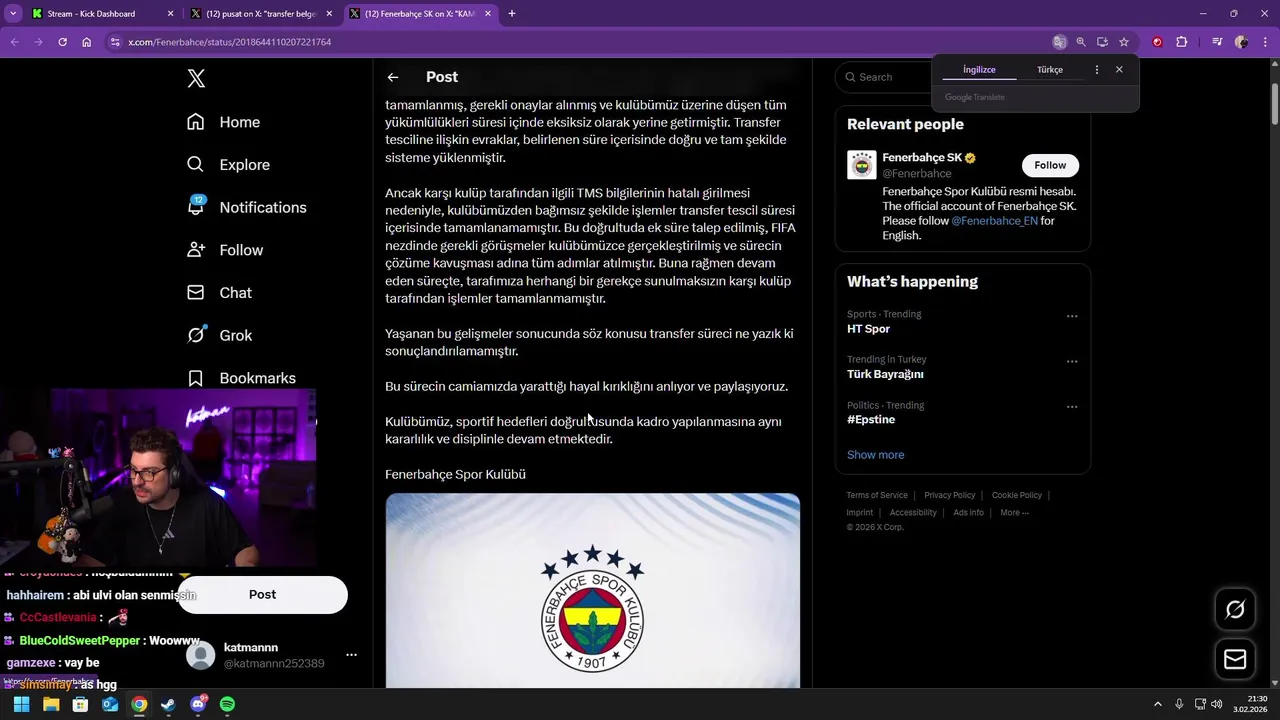The width and height of the screenshot is (1280, 720).
Task: Open Türk Bayrağını trending topic
Action: (x=885, y=374)
